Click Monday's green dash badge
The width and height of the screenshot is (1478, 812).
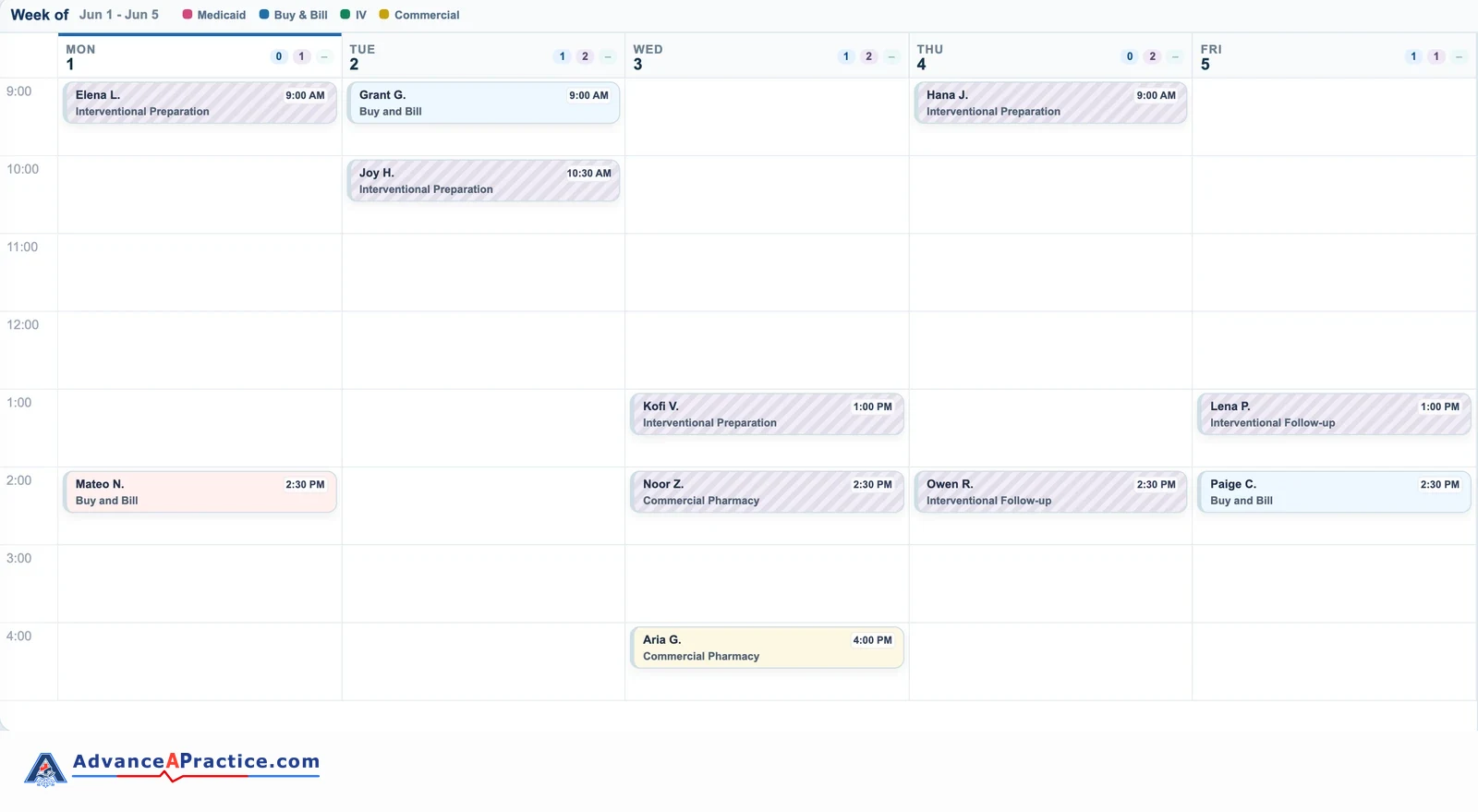(324, 56)
